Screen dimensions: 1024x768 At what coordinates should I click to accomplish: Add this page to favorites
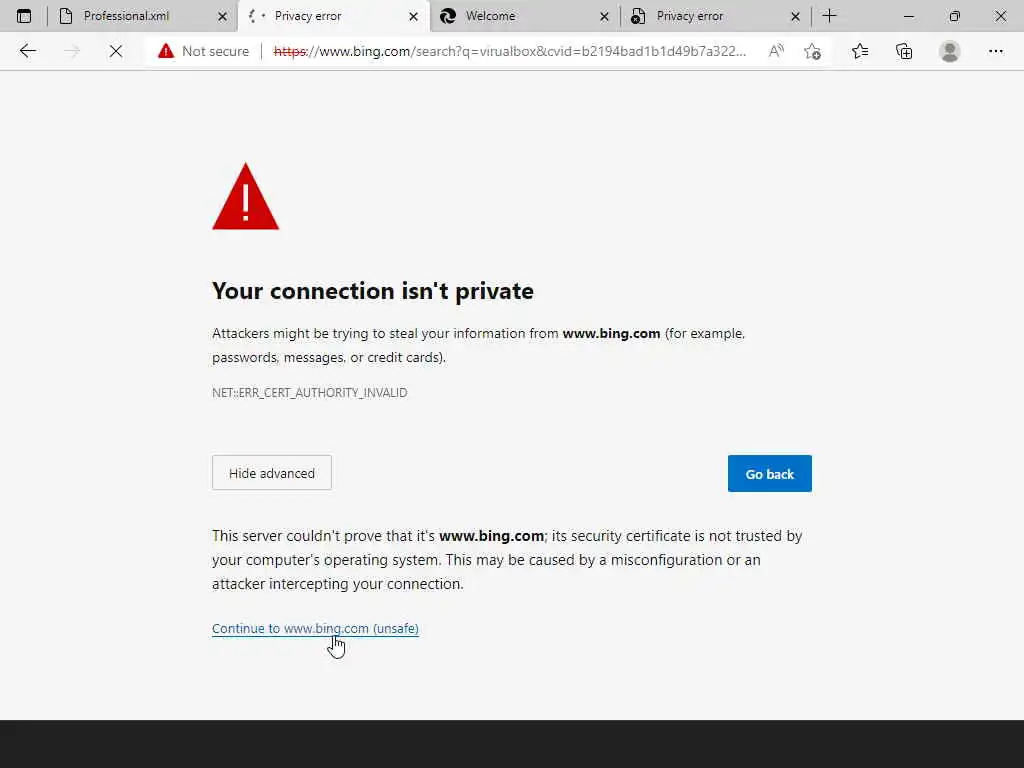pyautogui.click(x=812, y=51)
